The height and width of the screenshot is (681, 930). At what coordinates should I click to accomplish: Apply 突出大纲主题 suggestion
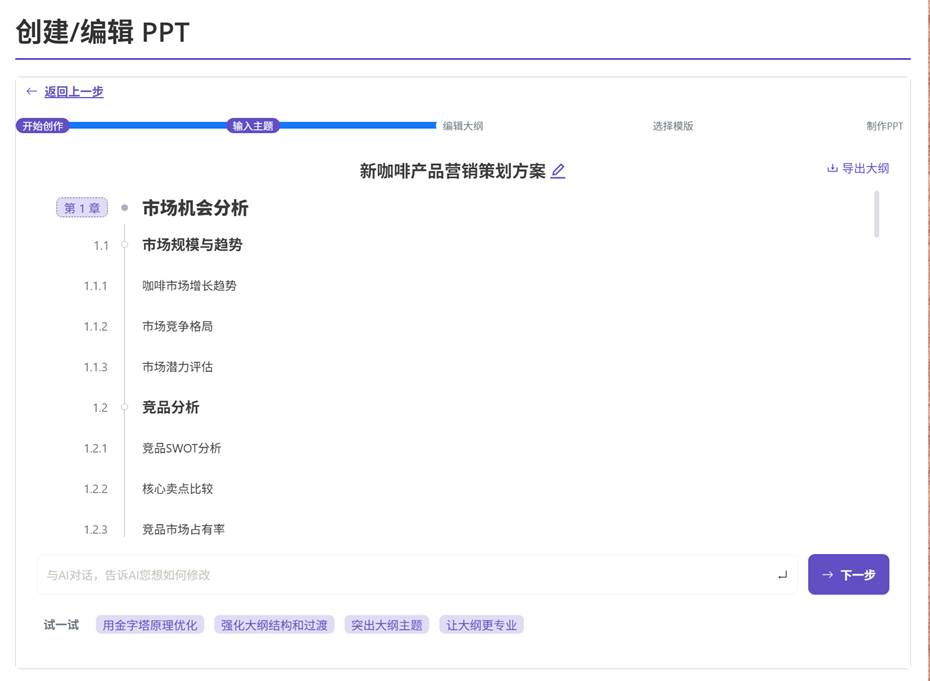tap(386, 624)
